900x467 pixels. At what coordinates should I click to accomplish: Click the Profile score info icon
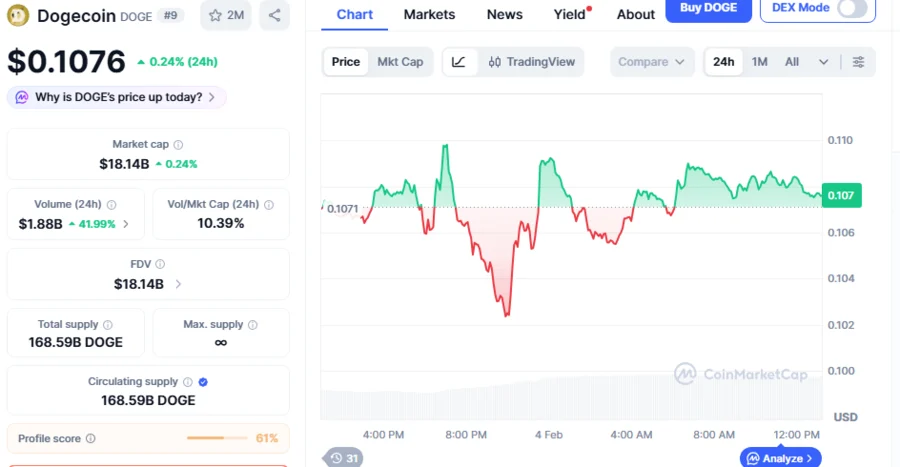point(91,439)
